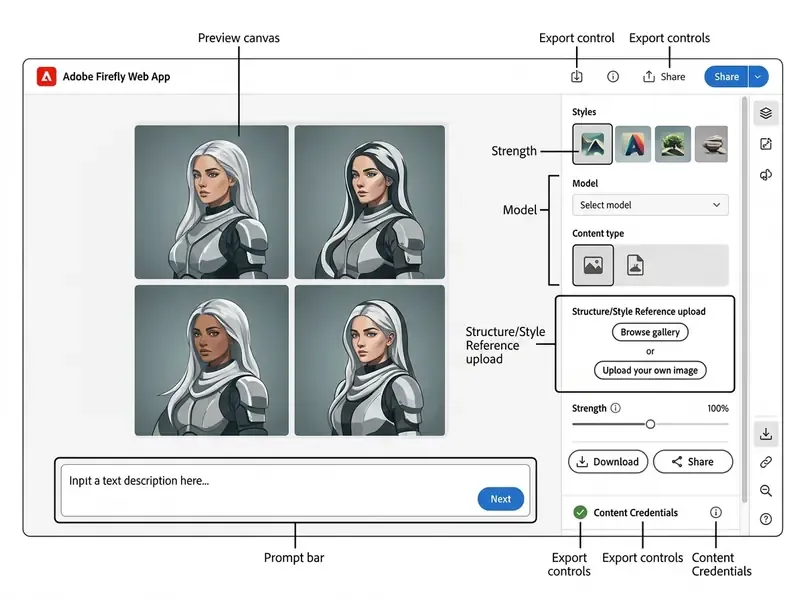This screenshot has width=800, height=600.
Task: Click the 100% strength value
Action: (718, 408)
